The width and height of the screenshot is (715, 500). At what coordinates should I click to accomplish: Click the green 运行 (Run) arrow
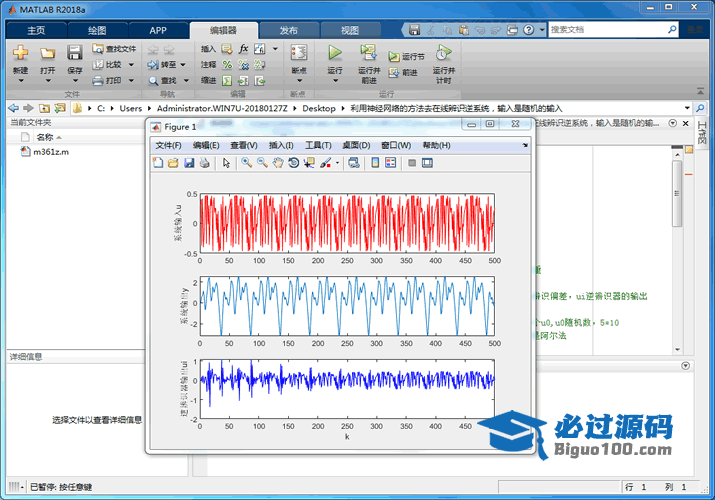pyautogui.click(x=335, y=53)
